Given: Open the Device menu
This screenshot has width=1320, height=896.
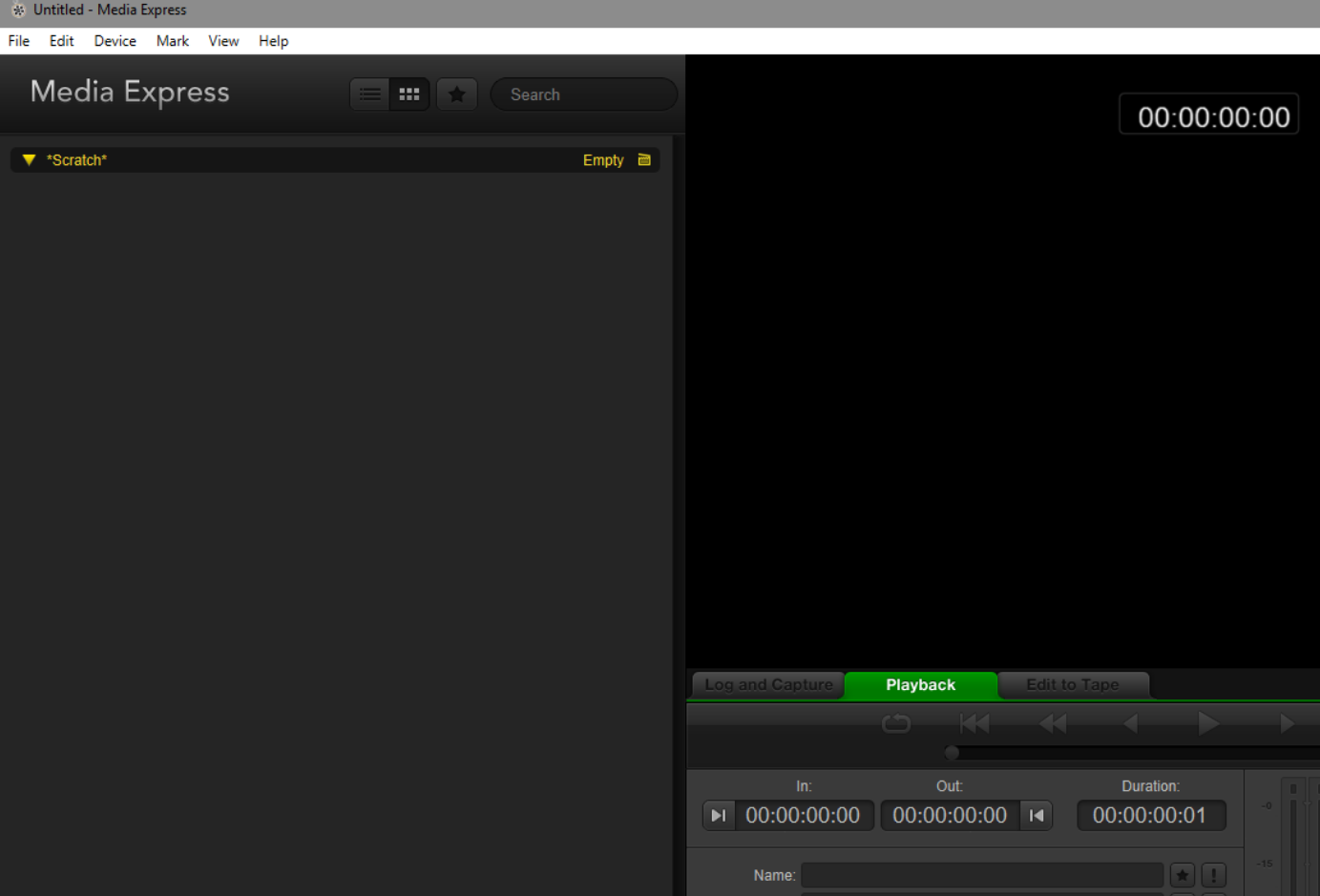Looking at the screenshot, I should (115, 41).
